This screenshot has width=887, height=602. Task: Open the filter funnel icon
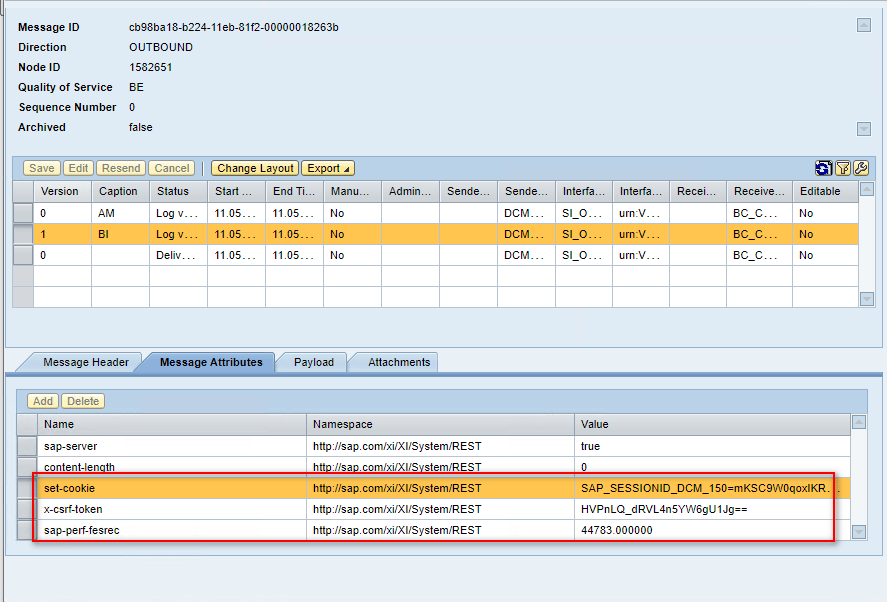842,168
